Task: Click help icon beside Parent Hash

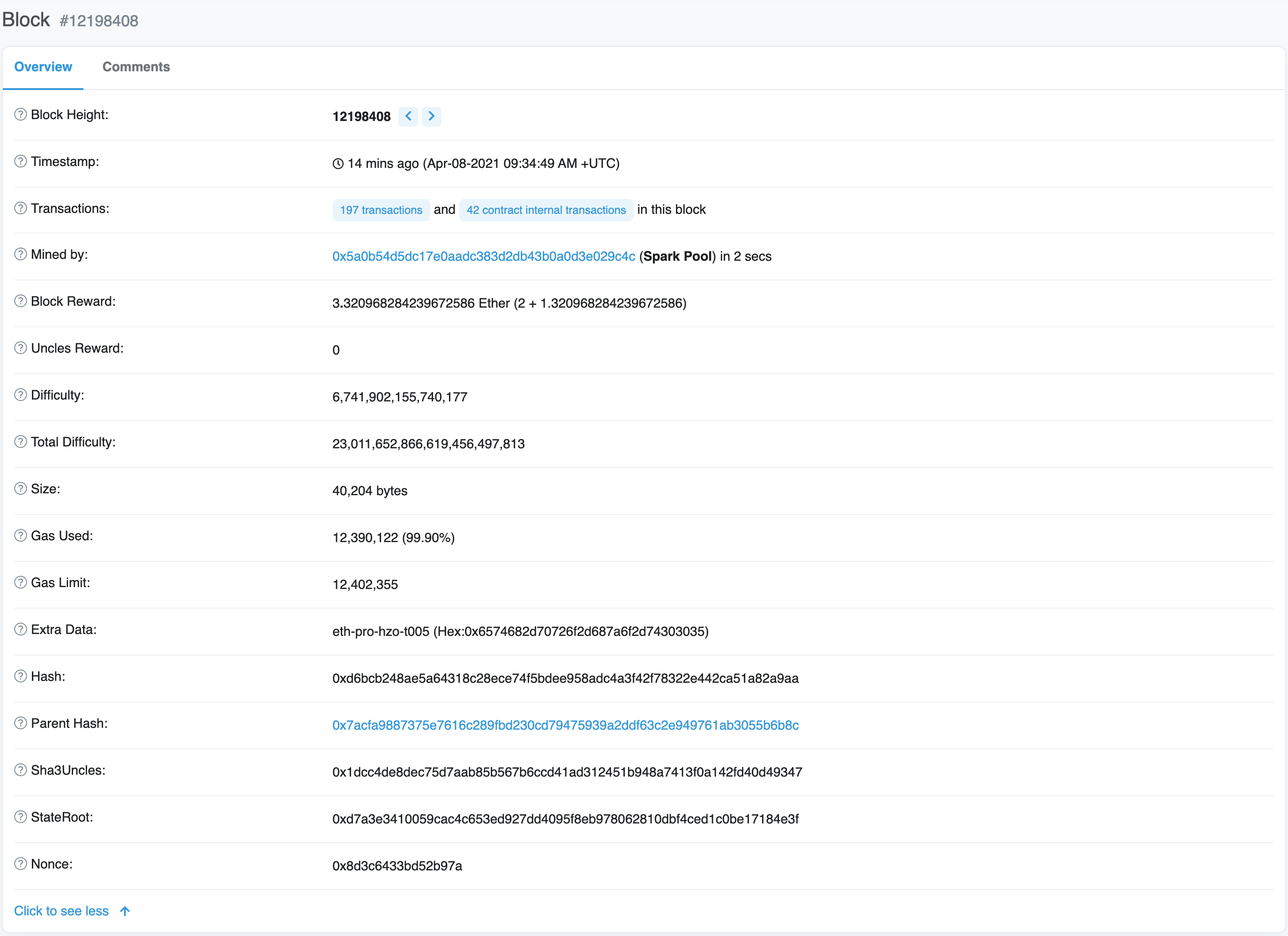Action: pos(21,724)
